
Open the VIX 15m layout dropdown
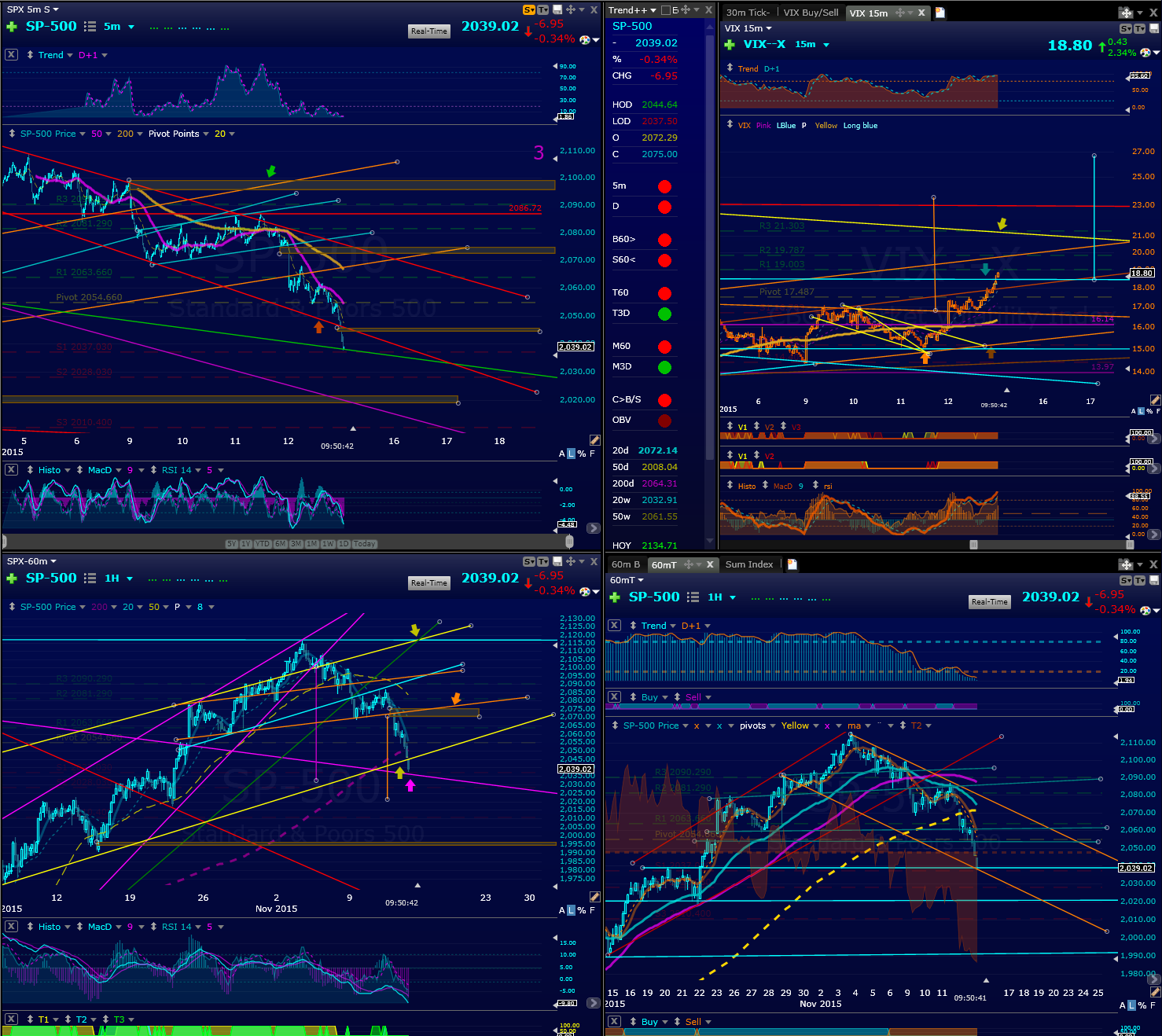point(769,28)
